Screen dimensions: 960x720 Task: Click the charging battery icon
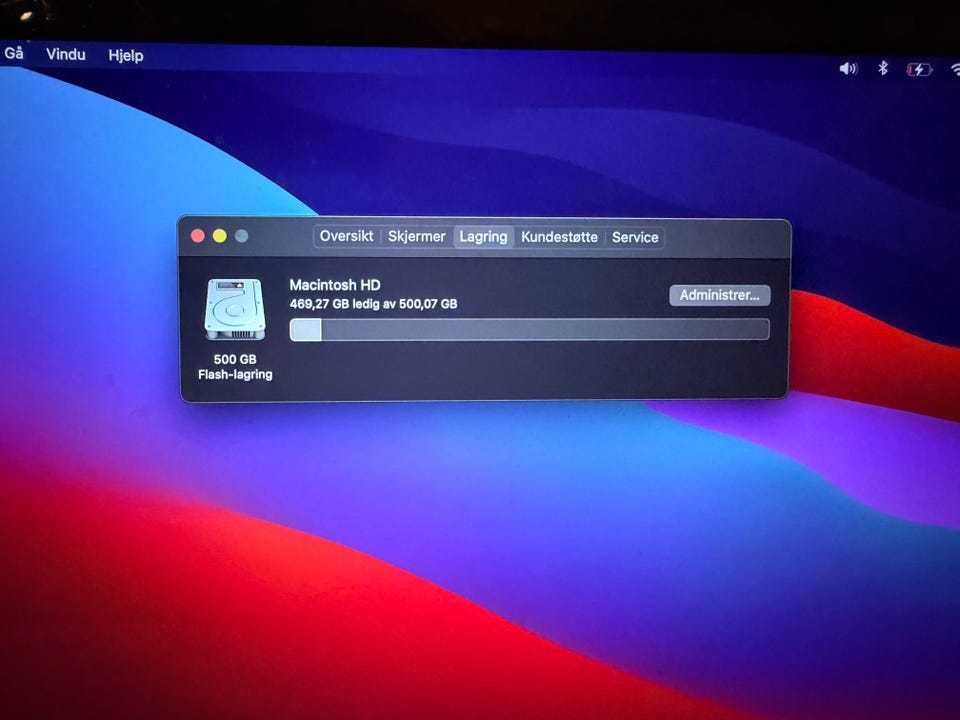pyautogui.click(x=919, y=69)
